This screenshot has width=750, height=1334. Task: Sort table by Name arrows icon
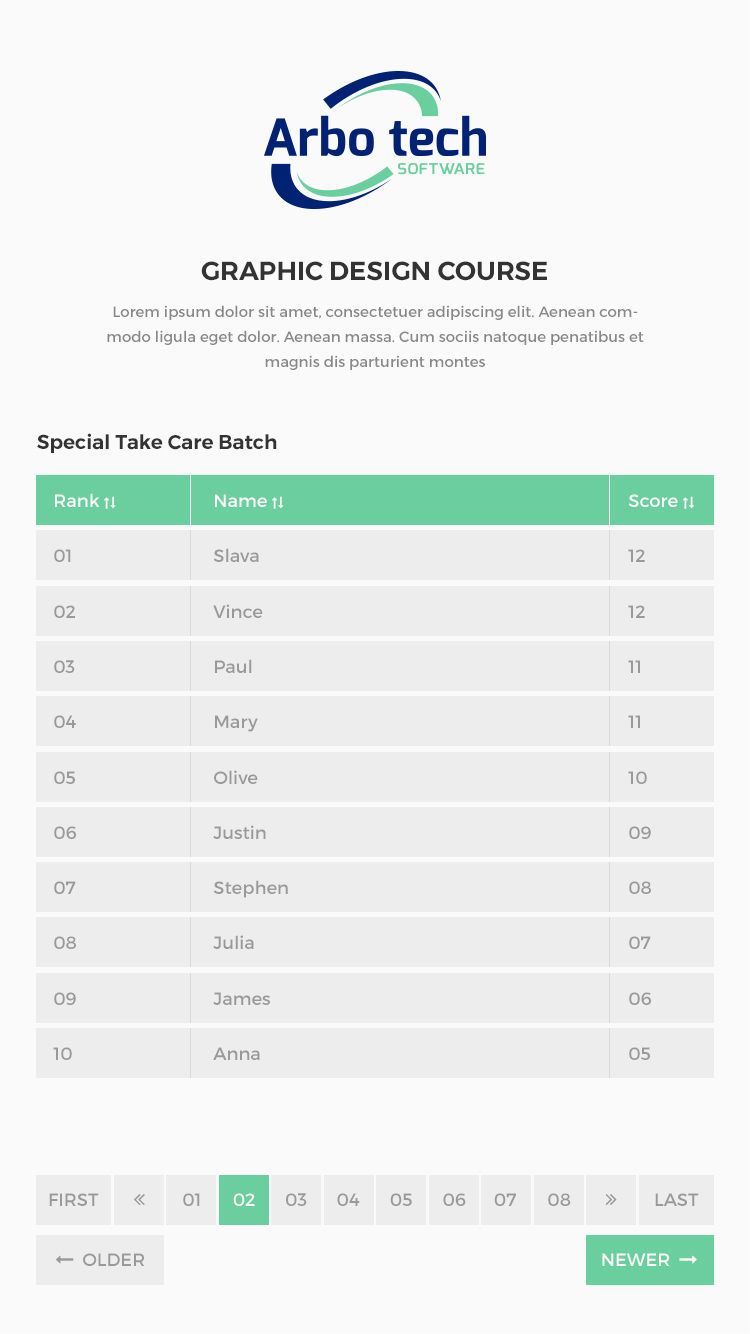click(x=278, y=502)
